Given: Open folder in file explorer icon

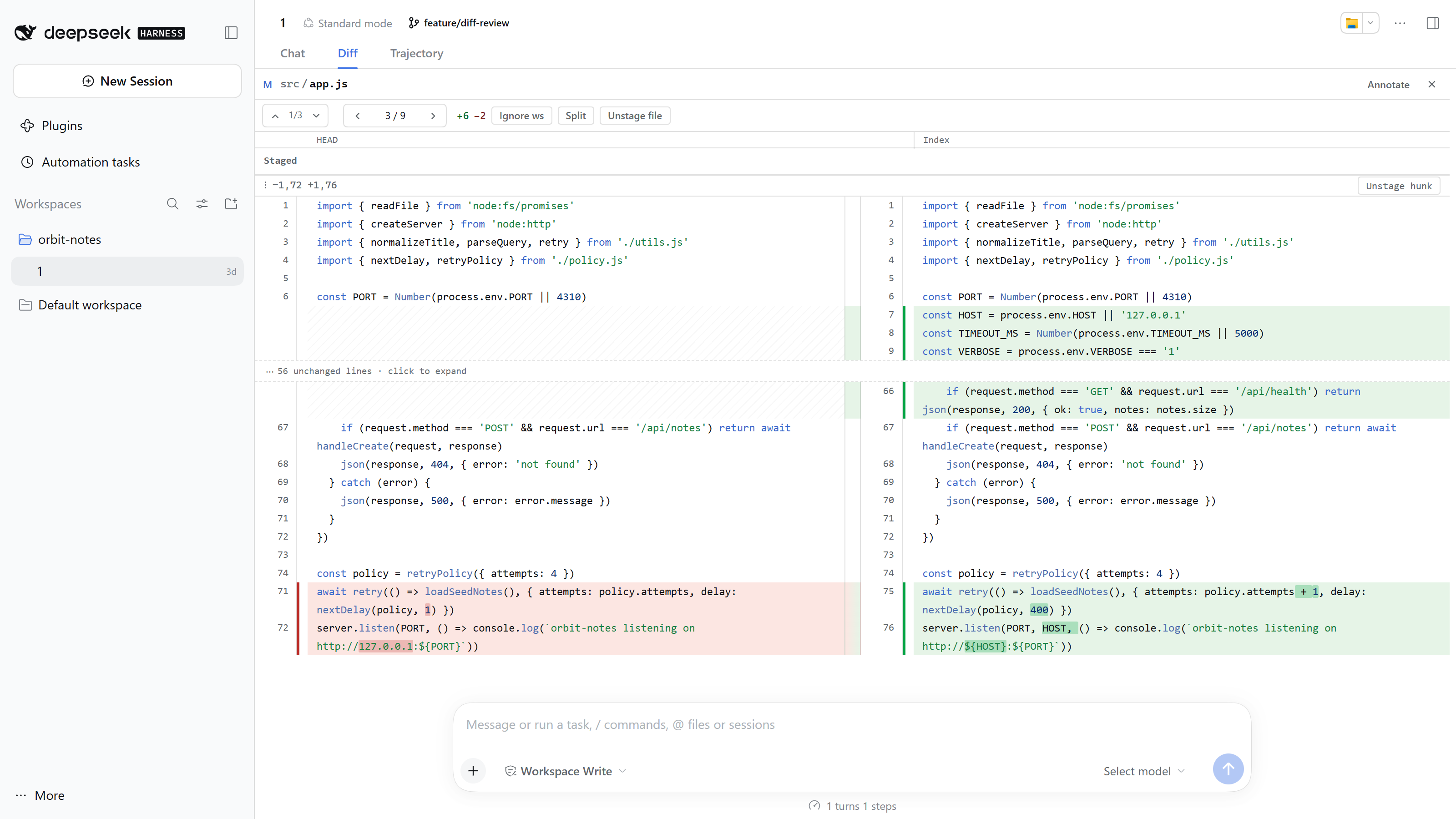Looking at the screenshot, I should click(1351, 23).
